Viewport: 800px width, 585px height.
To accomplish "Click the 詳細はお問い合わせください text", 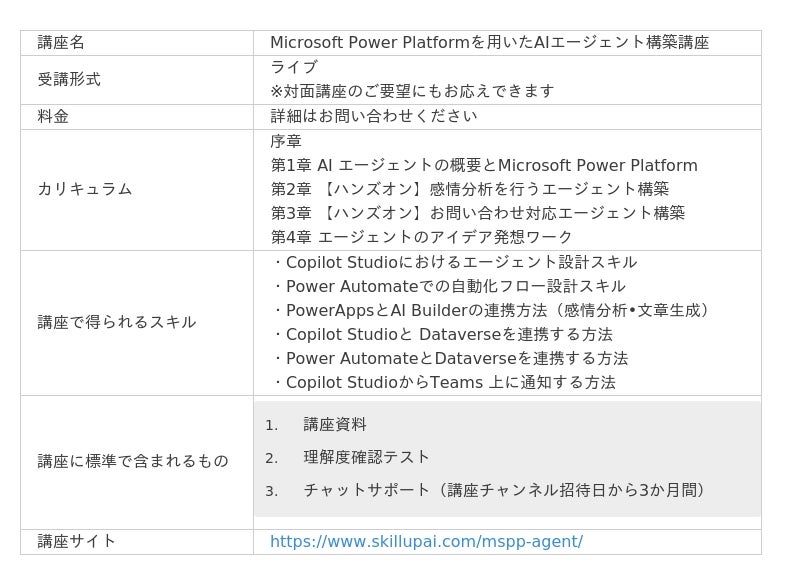I will pos(374,116).
